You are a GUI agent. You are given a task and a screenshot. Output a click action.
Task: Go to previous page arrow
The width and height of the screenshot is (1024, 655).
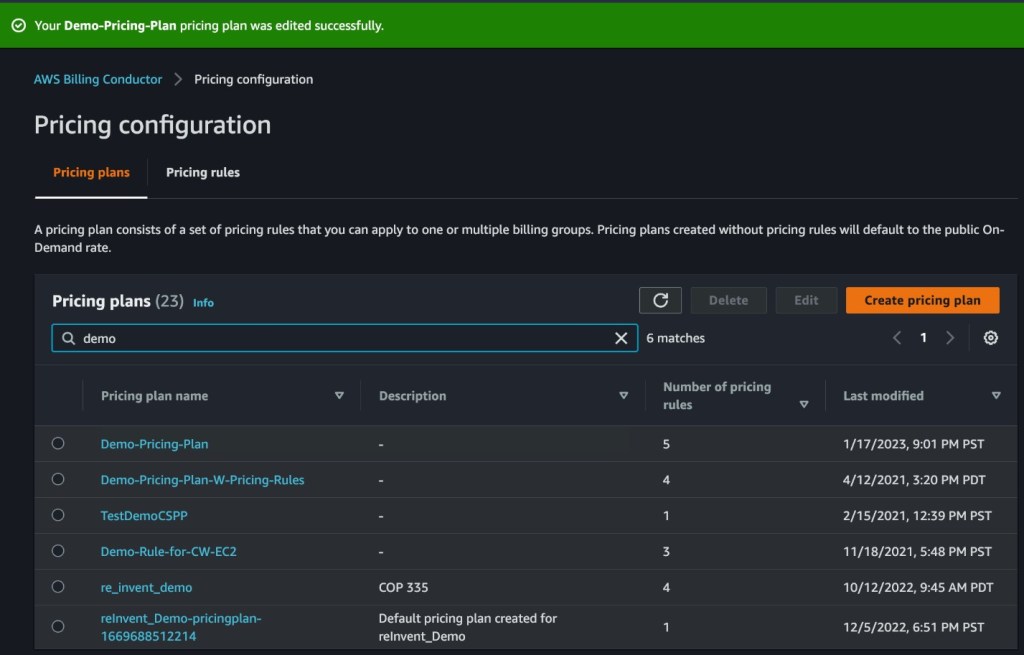tap(897, 338)
